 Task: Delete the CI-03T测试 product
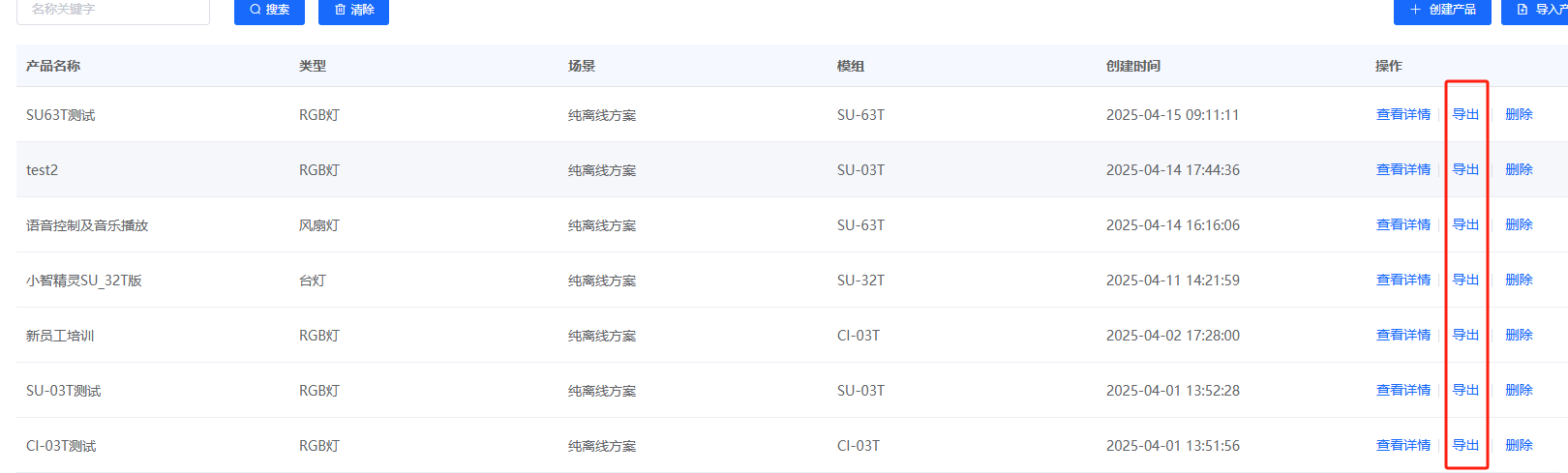(x=1519, y=445)
